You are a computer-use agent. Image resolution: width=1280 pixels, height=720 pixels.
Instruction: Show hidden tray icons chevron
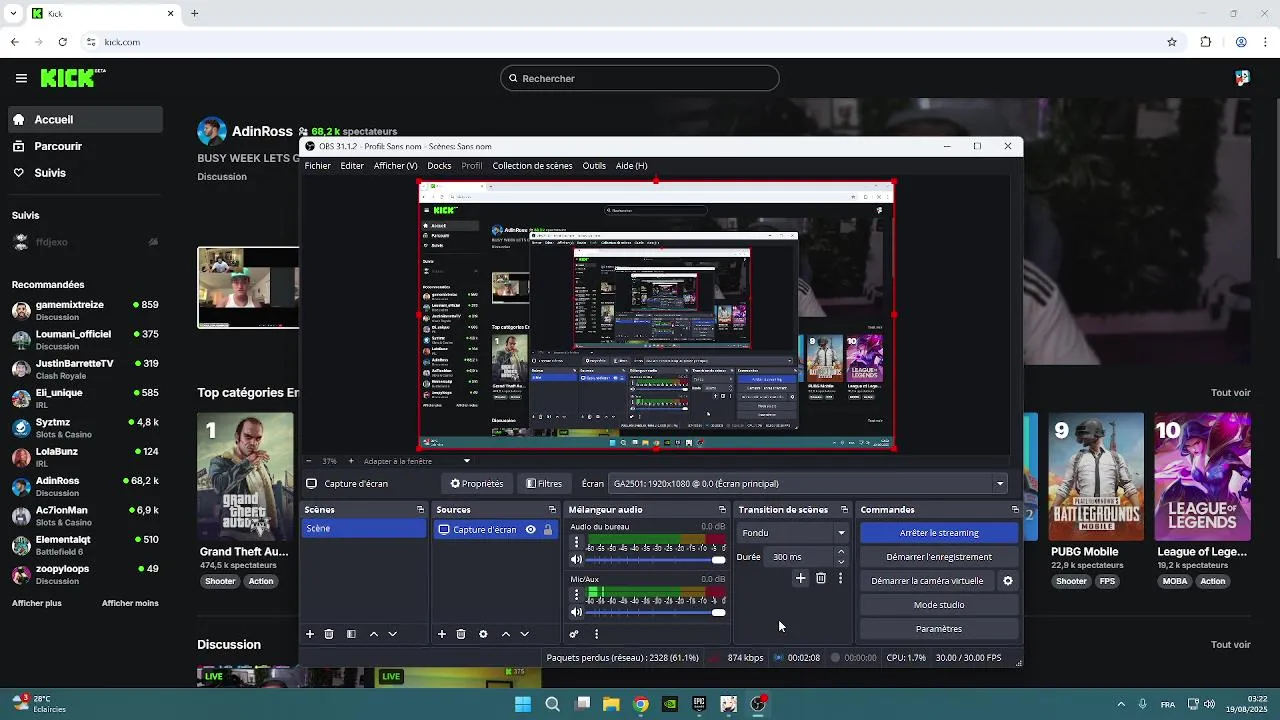coord(1121,704)
